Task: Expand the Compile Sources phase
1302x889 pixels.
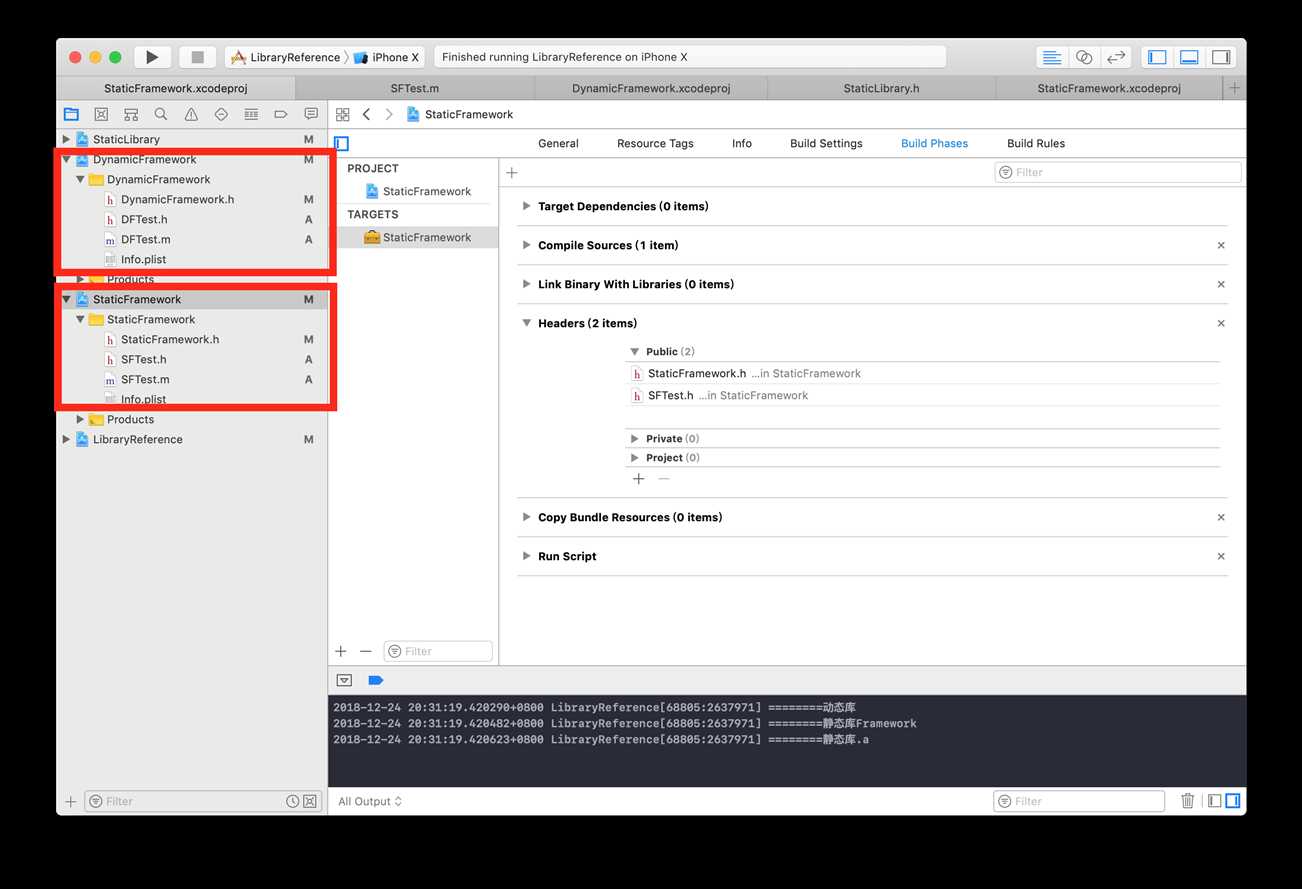Action: [527, 245]
